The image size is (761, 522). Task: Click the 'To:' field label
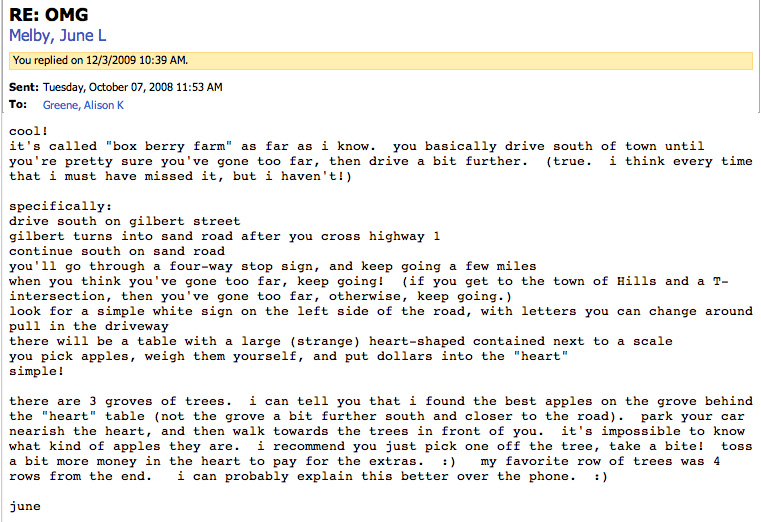pyautogui.click(x=18, y=105)
